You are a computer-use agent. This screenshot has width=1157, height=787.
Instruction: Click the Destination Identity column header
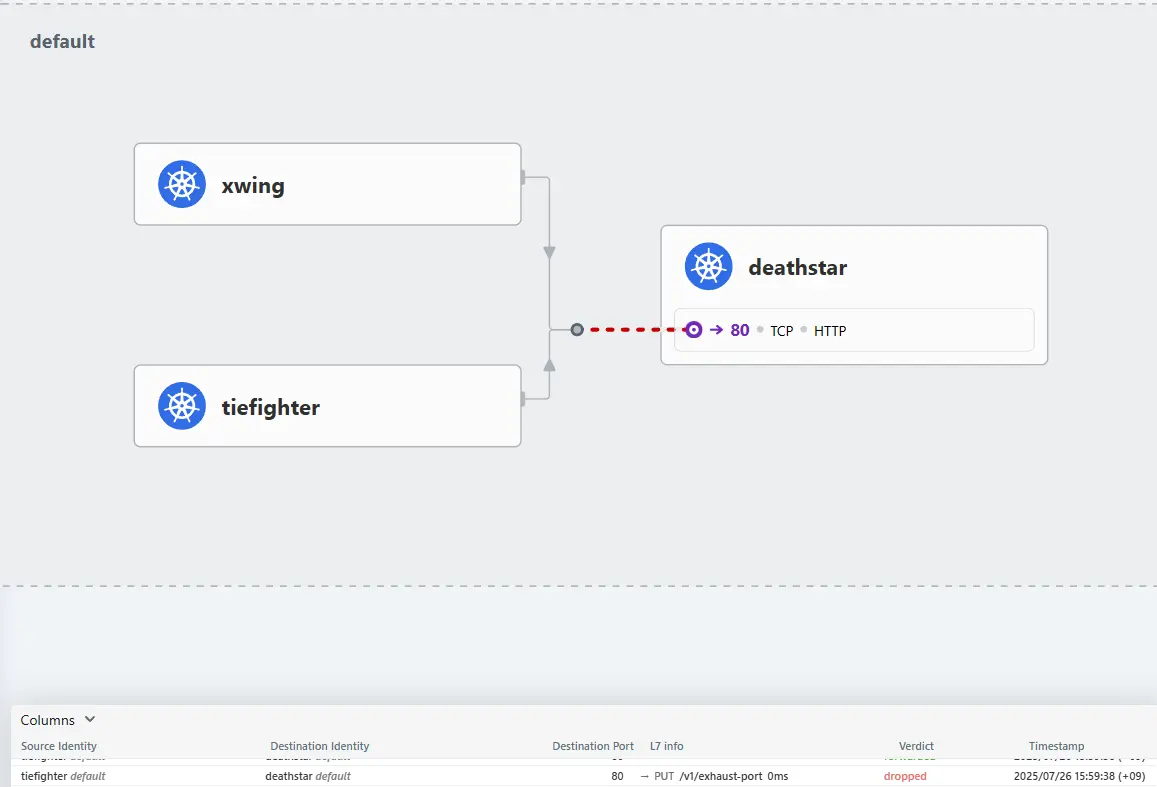click(320, 746)
